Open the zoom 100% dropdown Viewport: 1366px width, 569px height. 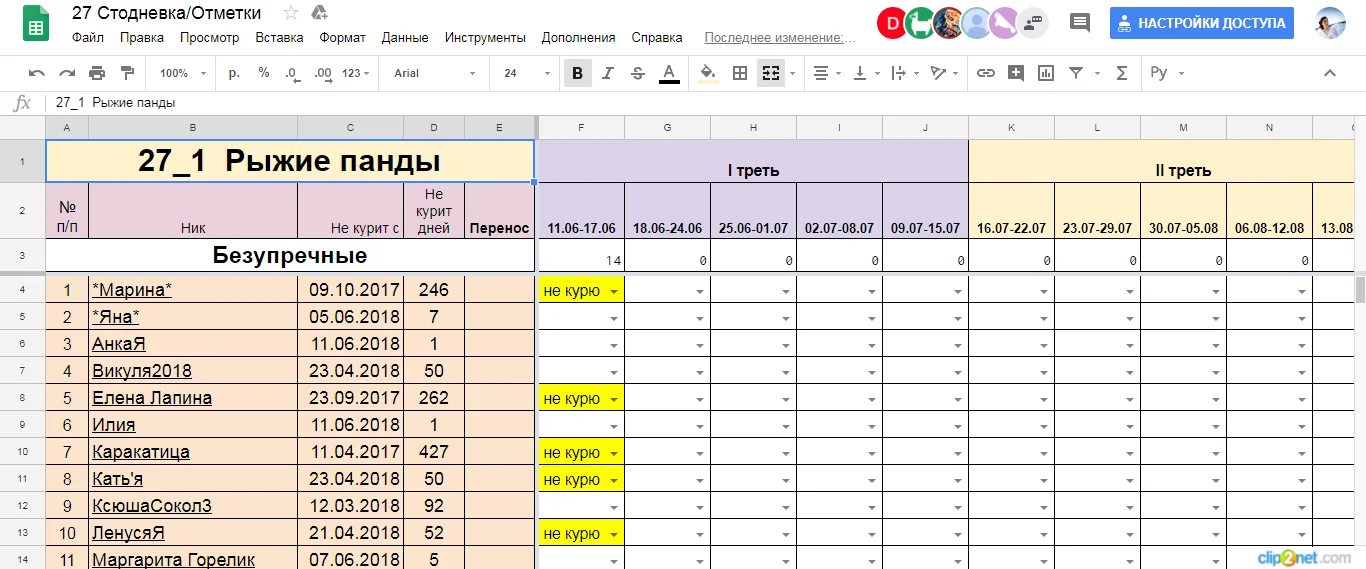point(182,73)
